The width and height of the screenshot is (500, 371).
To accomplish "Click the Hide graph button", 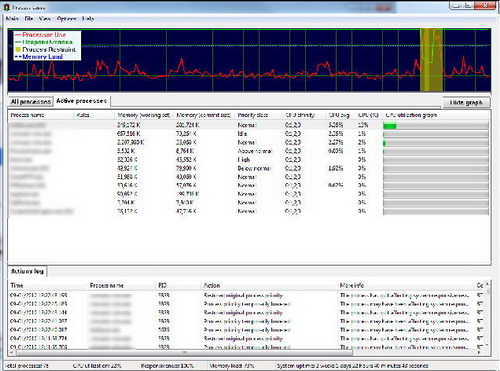I will (x=466, y=103).
